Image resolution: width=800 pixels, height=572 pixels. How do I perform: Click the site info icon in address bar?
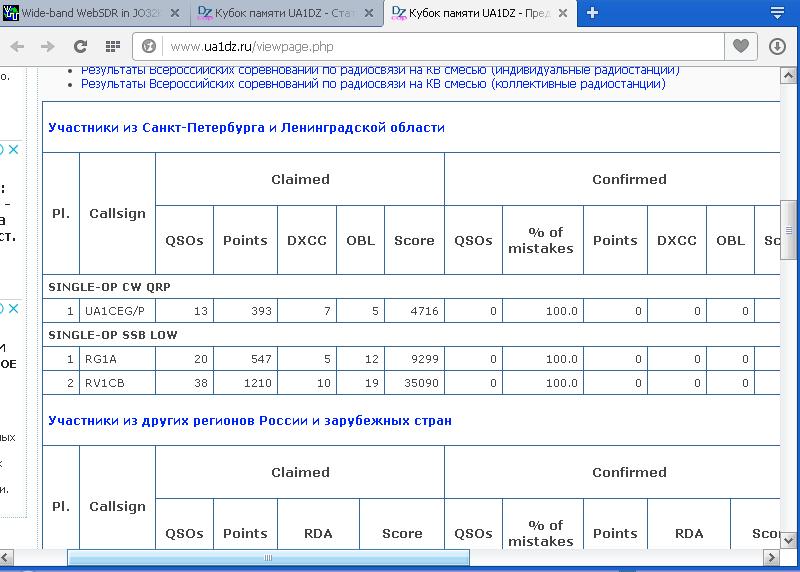[148, 47]
